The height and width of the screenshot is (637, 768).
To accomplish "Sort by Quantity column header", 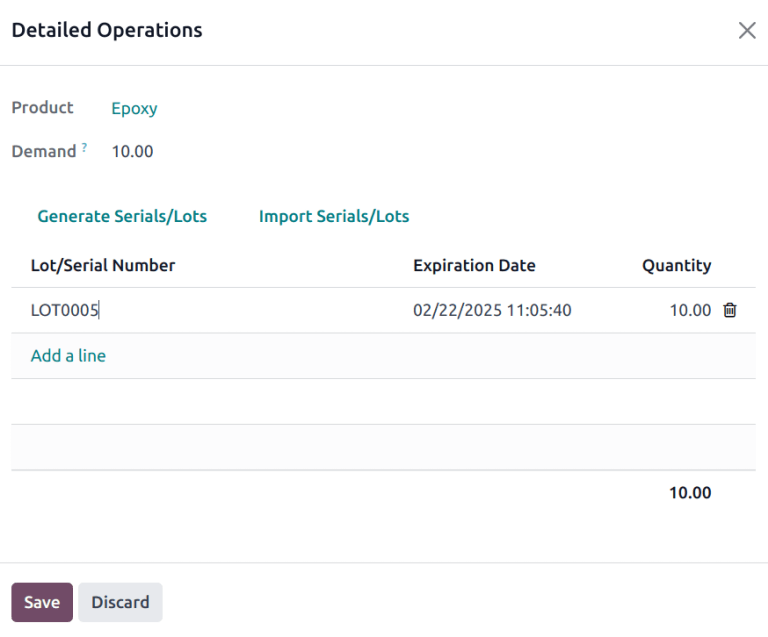I will 676,265.
